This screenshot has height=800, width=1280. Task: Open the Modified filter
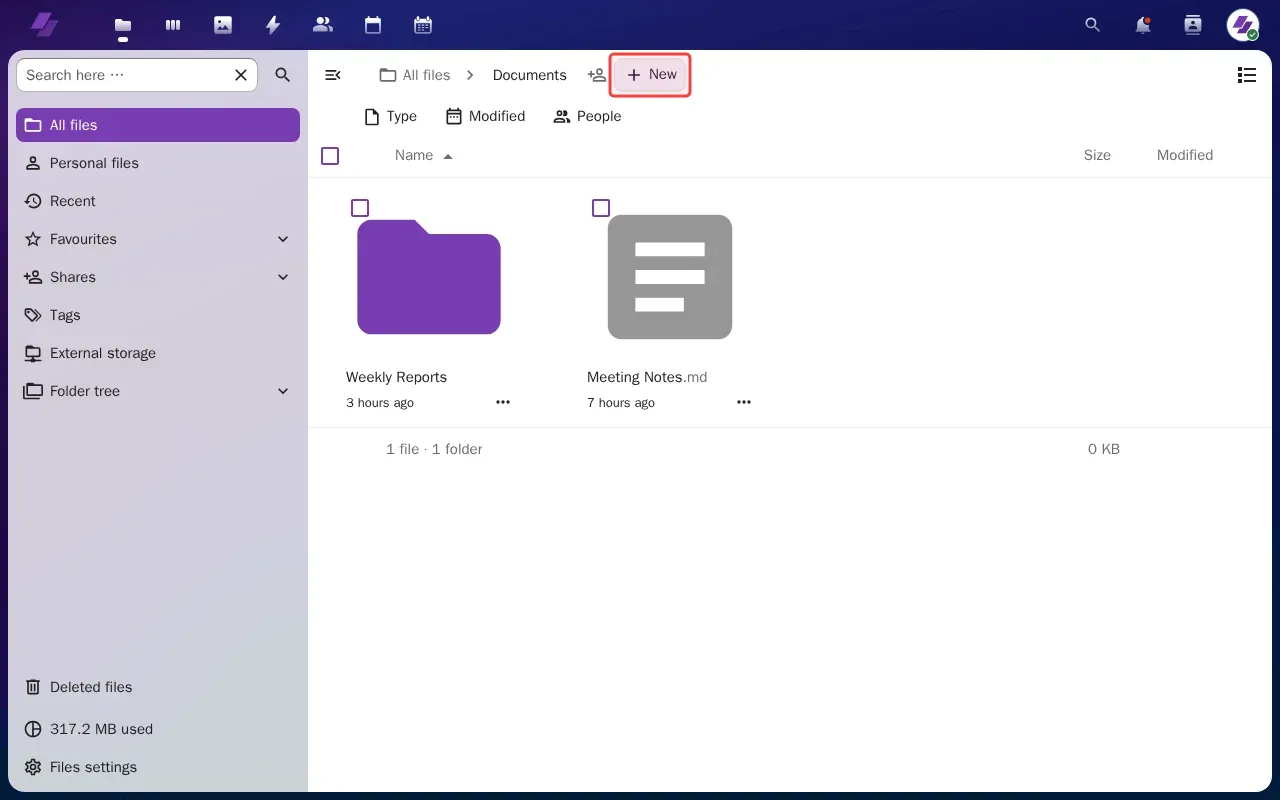pyautogui.click(x=485, y=116)
